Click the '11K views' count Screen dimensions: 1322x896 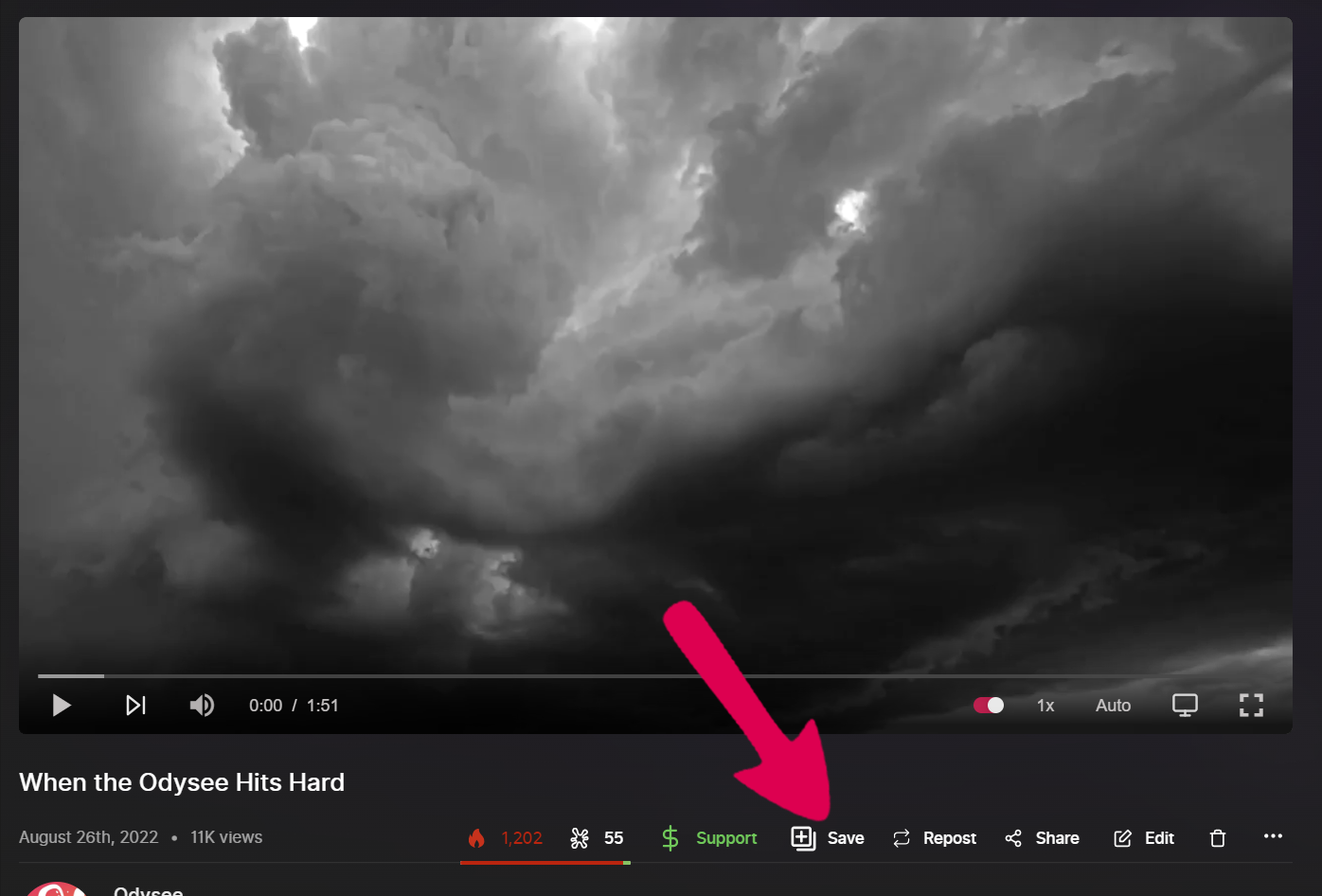coord(226,837)
